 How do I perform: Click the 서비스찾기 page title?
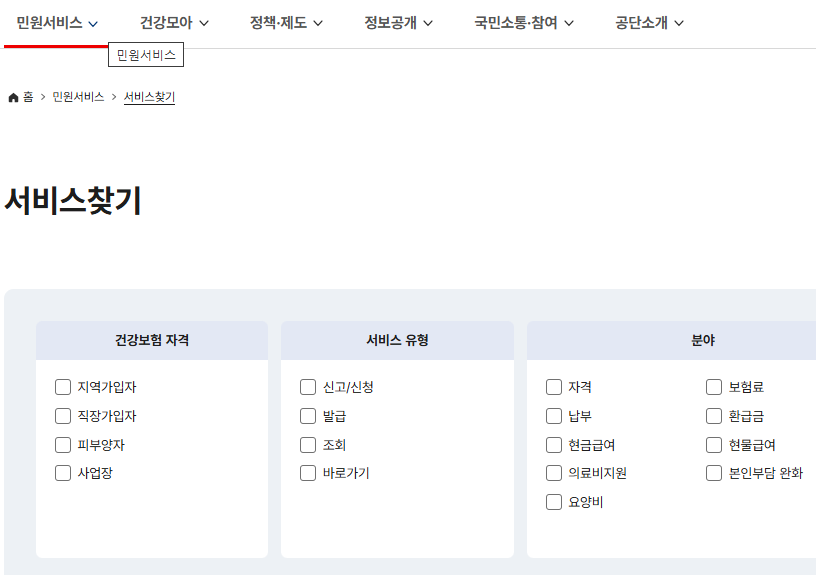coord(73,201)
